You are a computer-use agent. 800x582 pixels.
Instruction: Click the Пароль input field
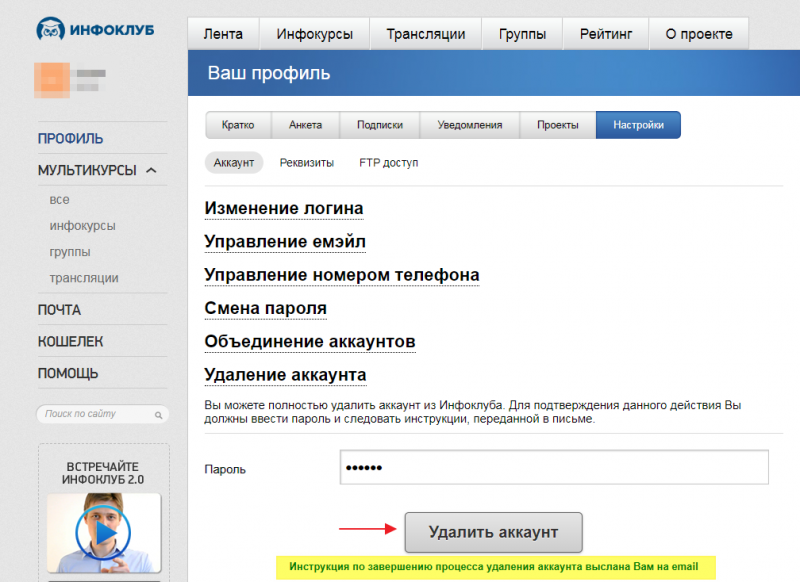click(x=554, y=467)
